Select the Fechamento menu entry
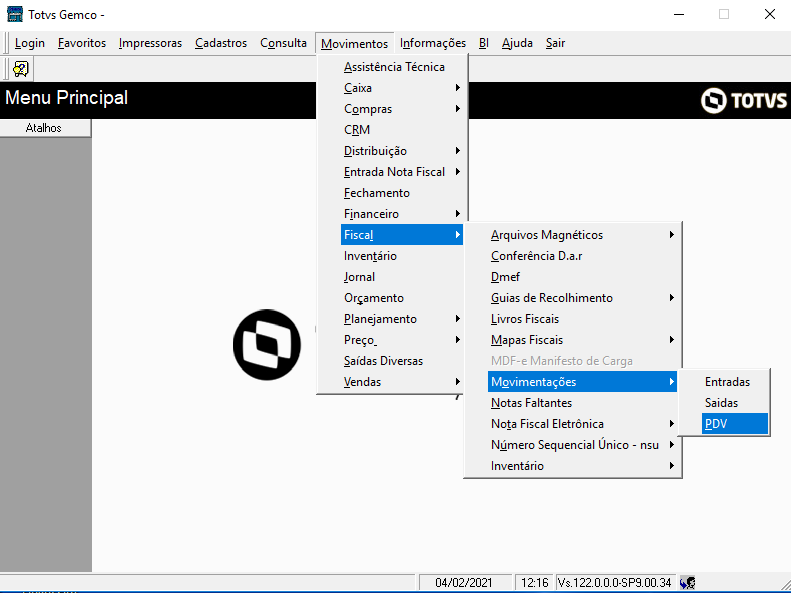 (402, 193)
